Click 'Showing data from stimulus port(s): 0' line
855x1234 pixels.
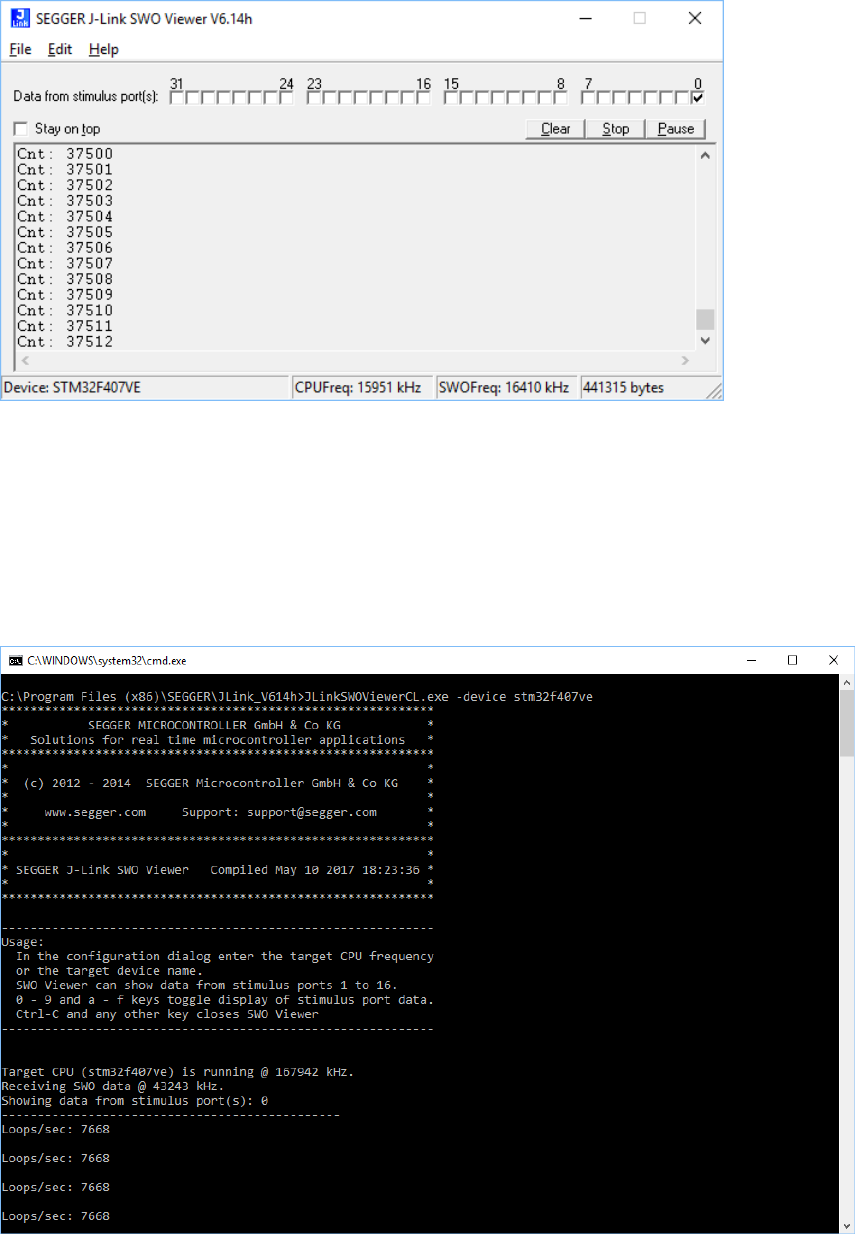[x=135, y=1100]
